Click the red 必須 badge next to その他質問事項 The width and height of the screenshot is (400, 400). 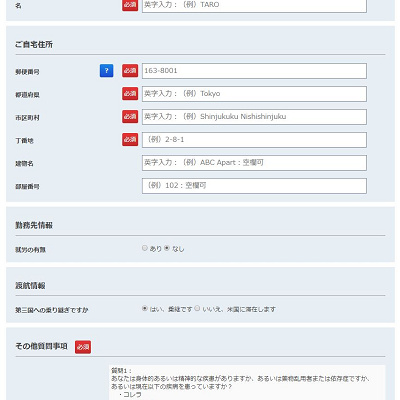(x=83, y=347)
